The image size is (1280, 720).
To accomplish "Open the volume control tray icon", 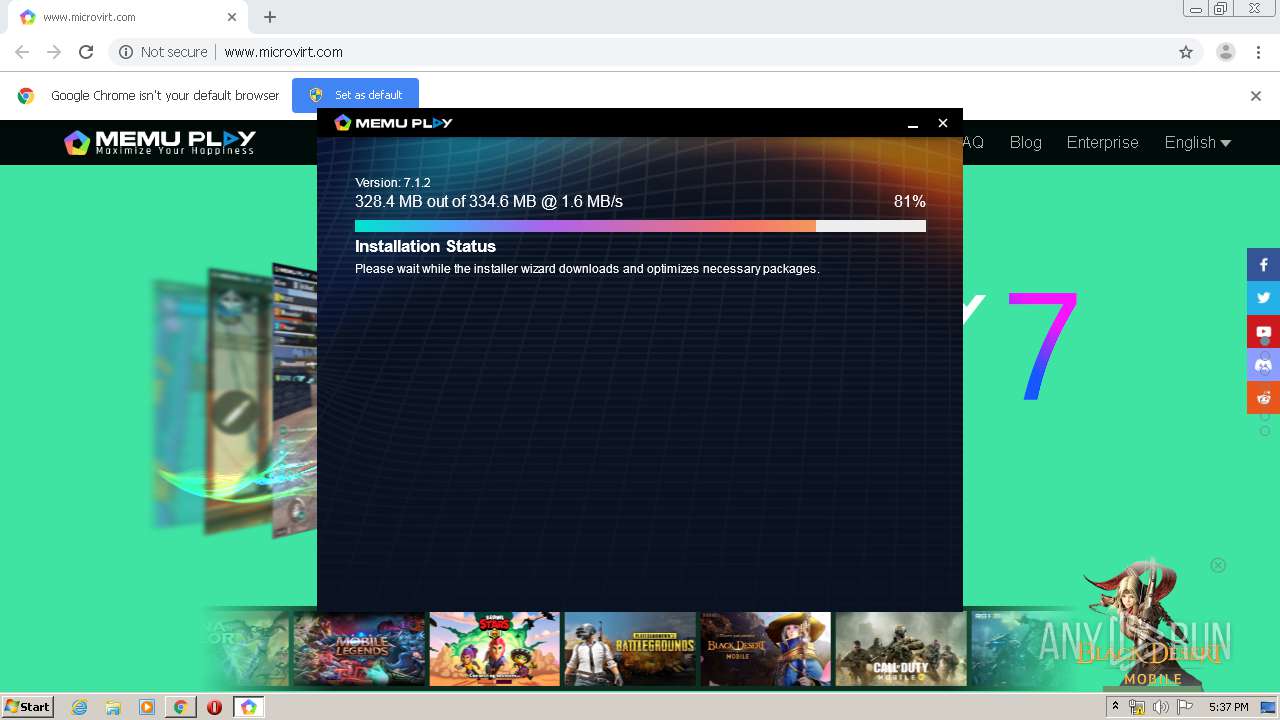I will click(x=1160, y=707).
